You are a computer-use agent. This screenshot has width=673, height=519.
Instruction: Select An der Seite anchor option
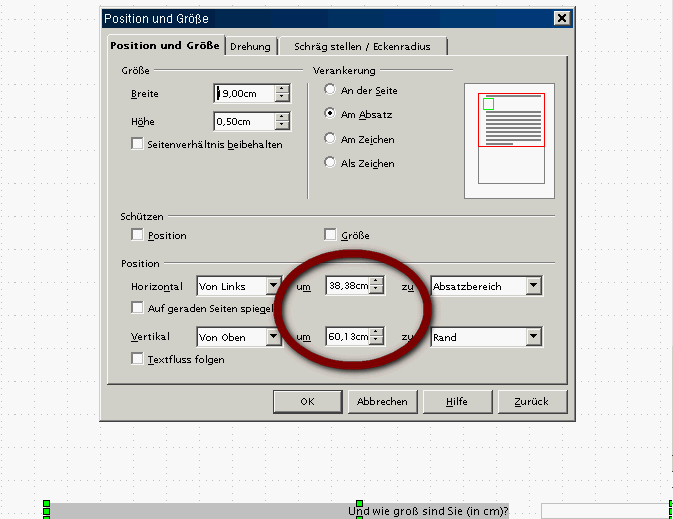coord(330,91)
